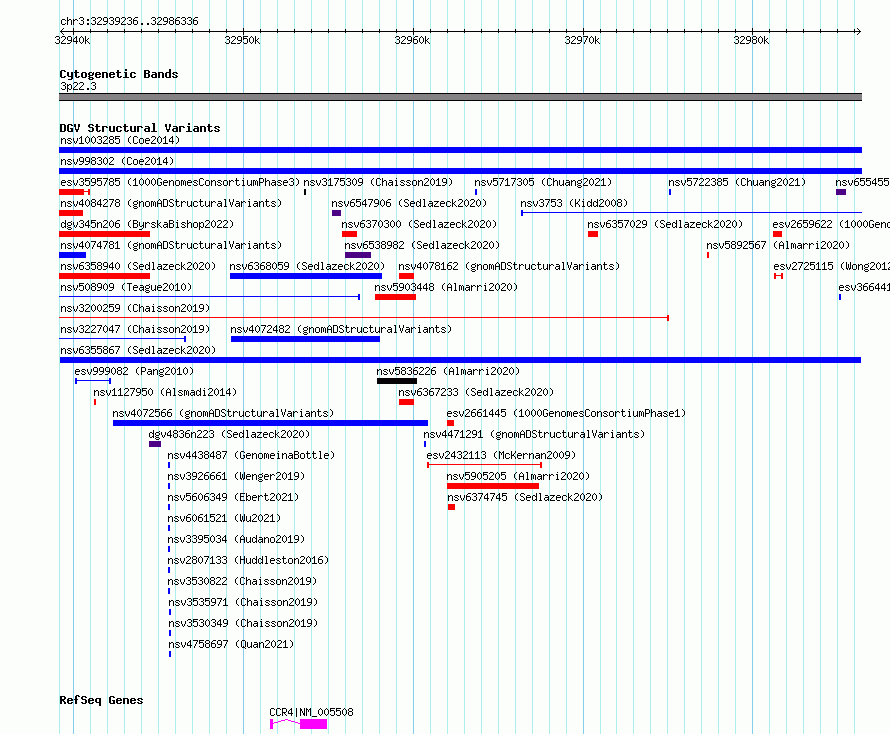Click nsv3535971 (Chaisson2019) label

point(244,602)
